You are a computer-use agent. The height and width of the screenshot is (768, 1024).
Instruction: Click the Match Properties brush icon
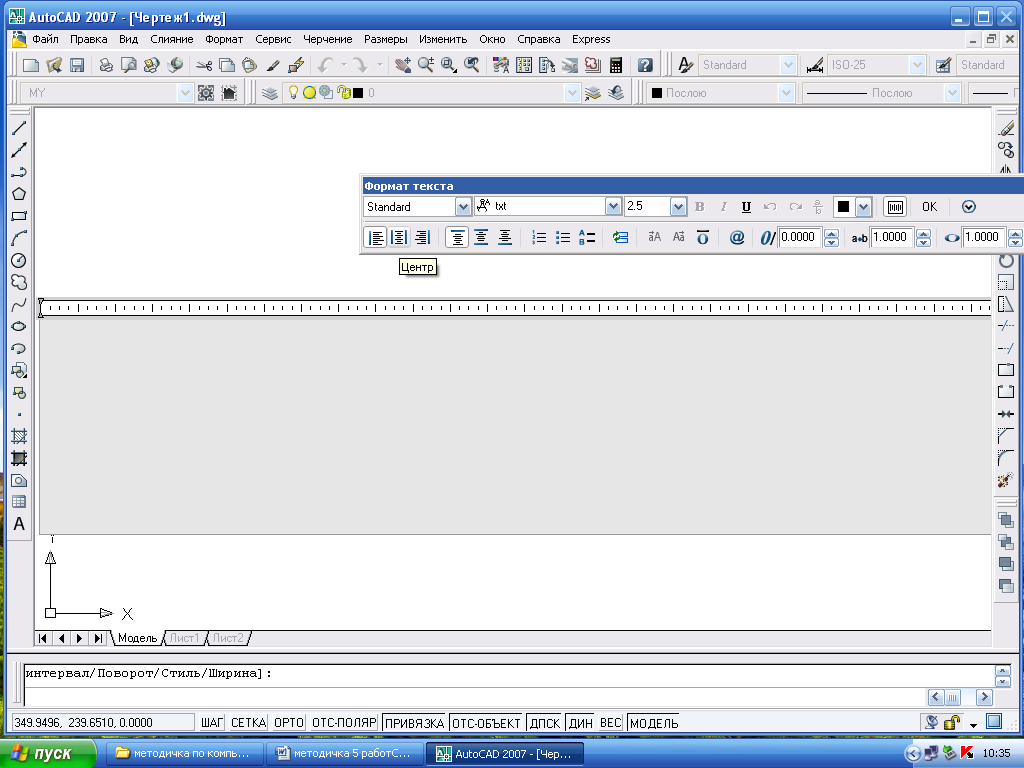(273, 65)
